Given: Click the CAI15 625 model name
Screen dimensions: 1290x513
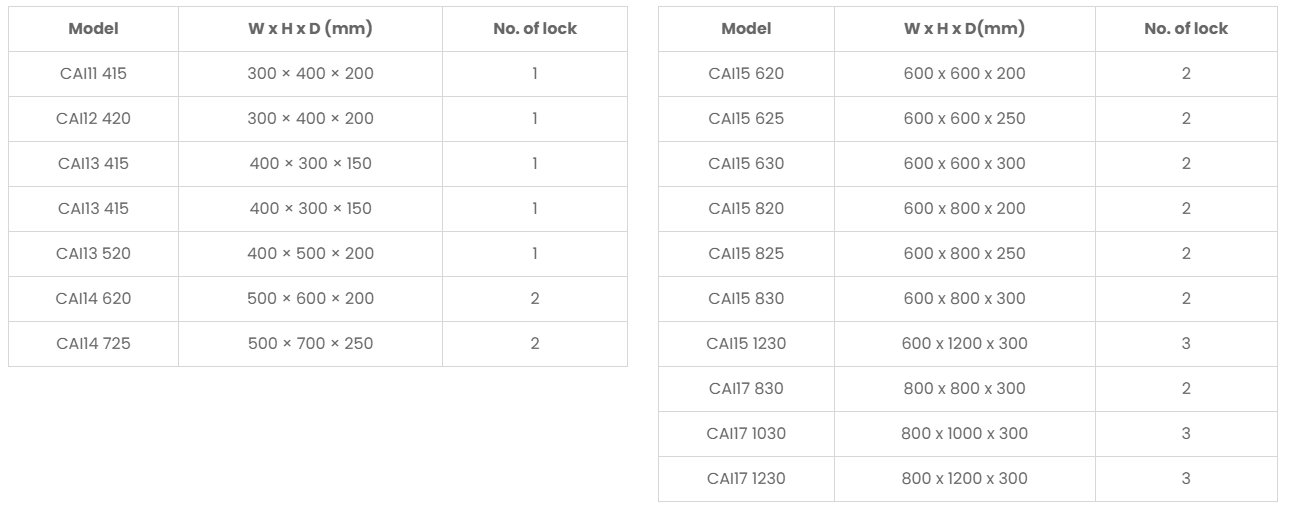Looking at the screenshot, I should point(746,119).
